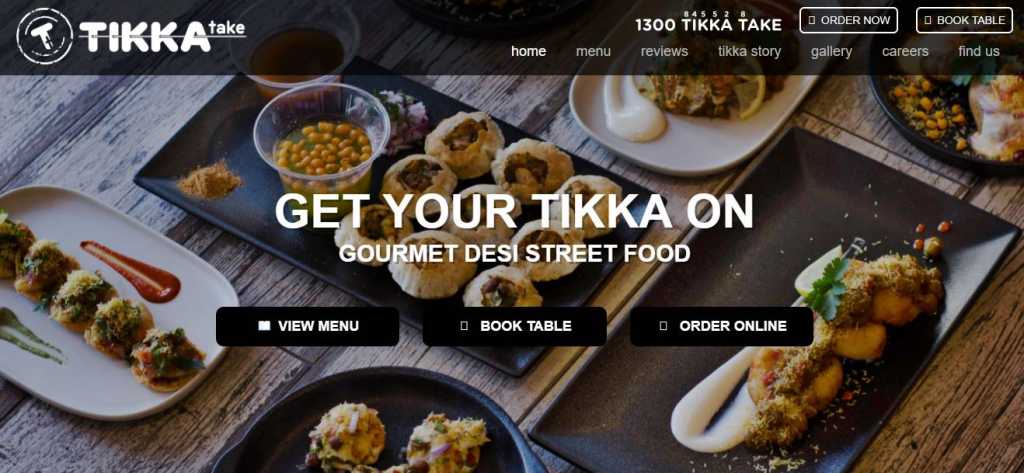Click the icon in header Book Table button

pyautogui.click(x=928, y=20)
